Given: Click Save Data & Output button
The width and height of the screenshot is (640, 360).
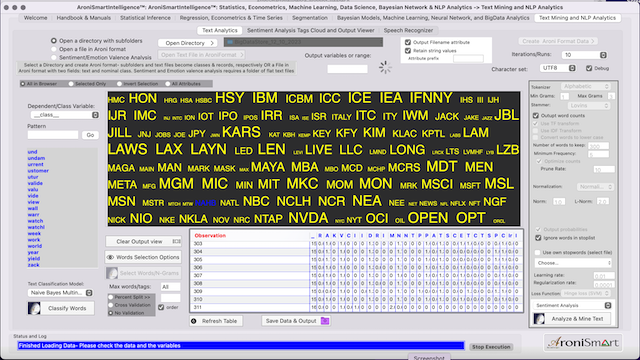Looking at the screenshot, I should (296, 321).
